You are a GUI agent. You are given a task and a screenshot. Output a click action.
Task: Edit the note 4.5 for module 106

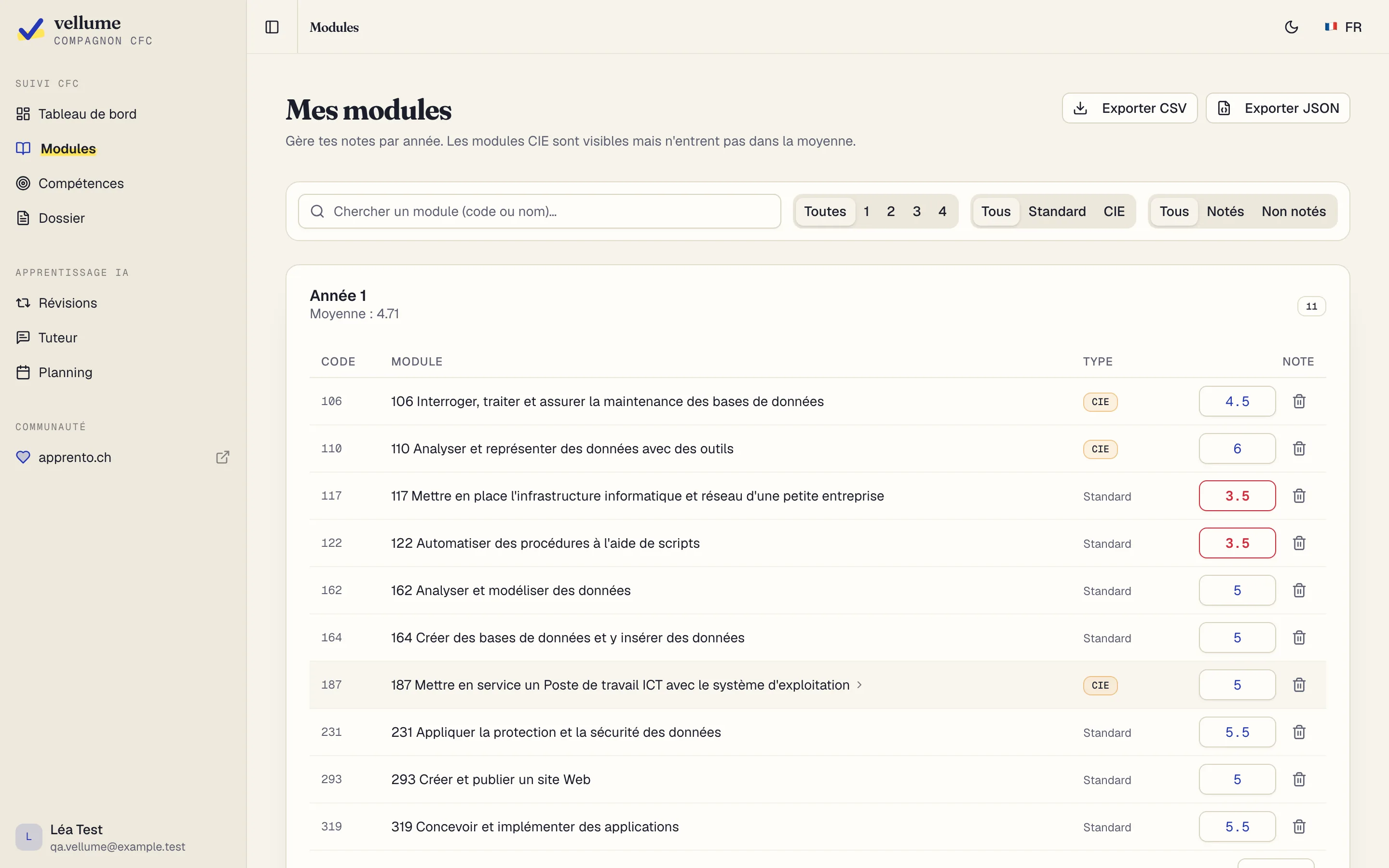[1237, 401]
